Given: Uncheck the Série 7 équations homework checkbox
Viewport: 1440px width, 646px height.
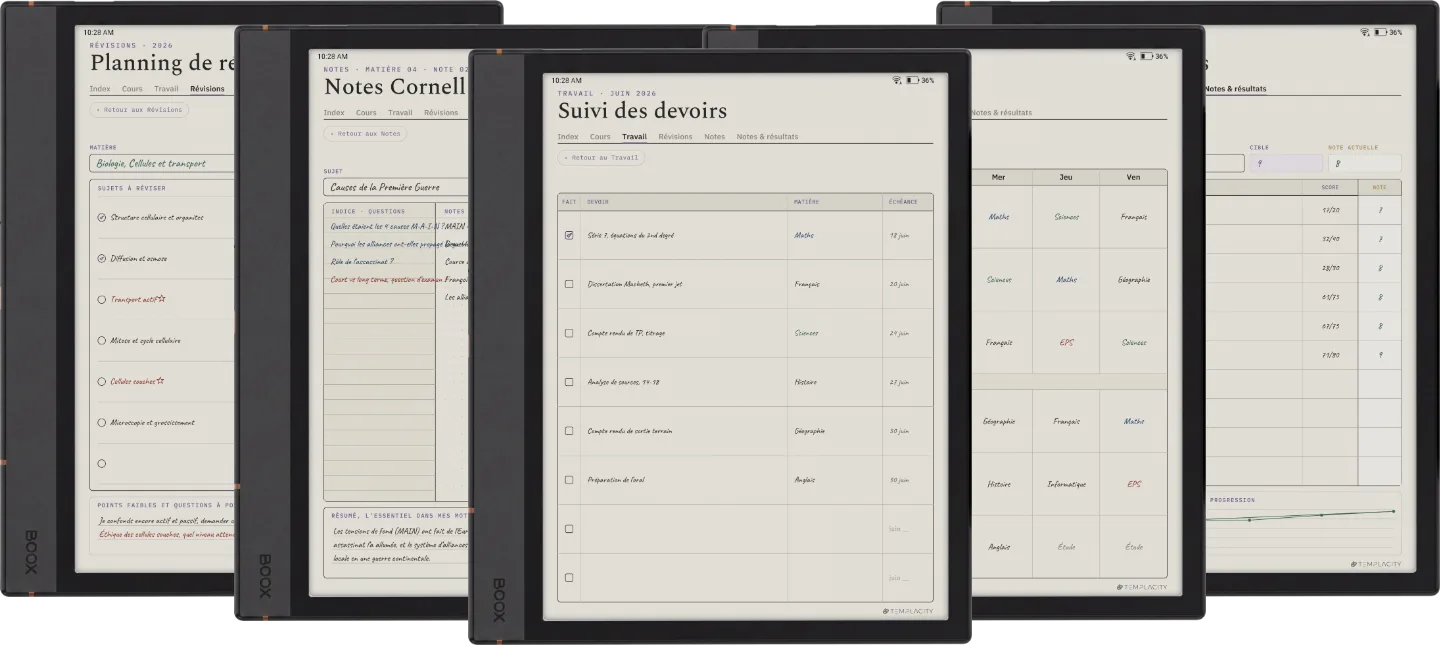Looking at the screenshot, I should click(569, 235).
